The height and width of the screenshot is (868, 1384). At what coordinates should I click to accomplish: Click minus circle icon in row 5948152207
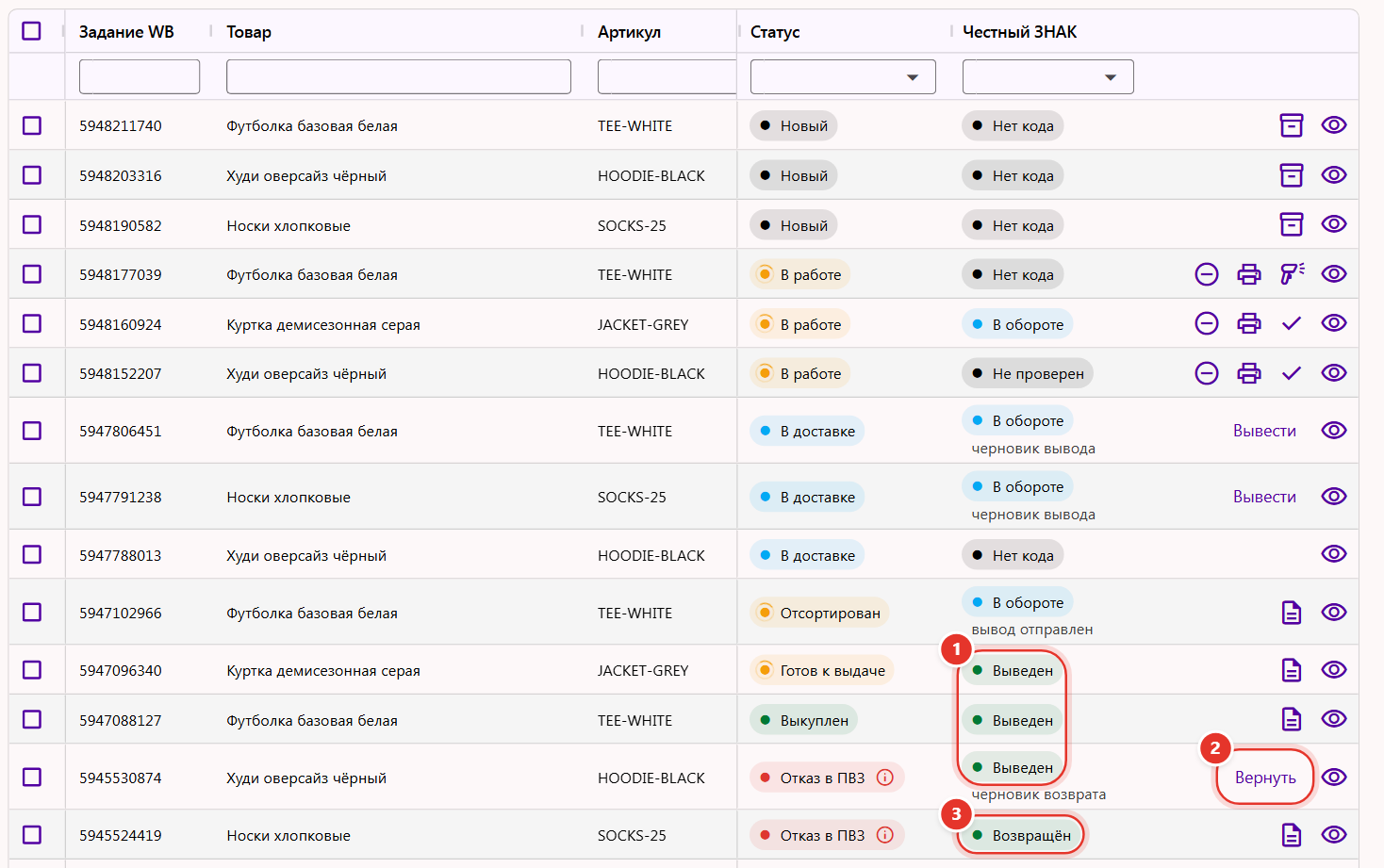[1207, 373]
